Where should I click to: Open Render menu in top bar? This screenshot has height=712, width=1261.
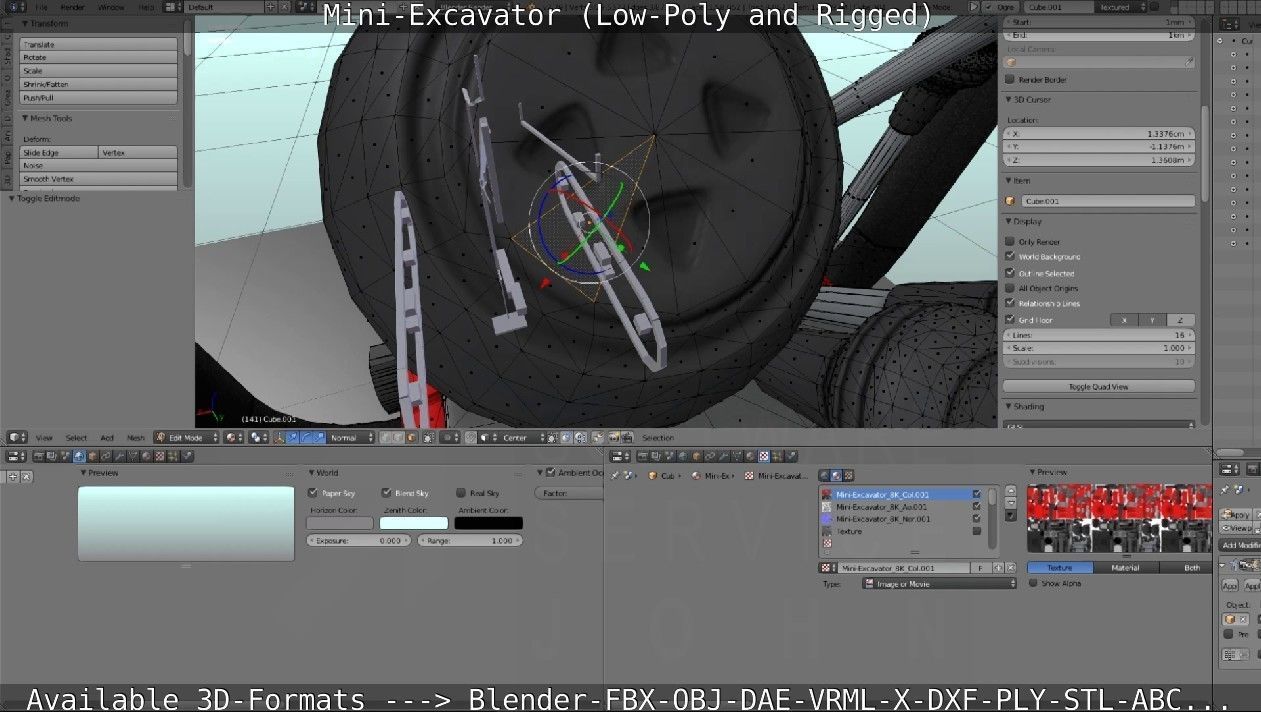pos(73,7)
